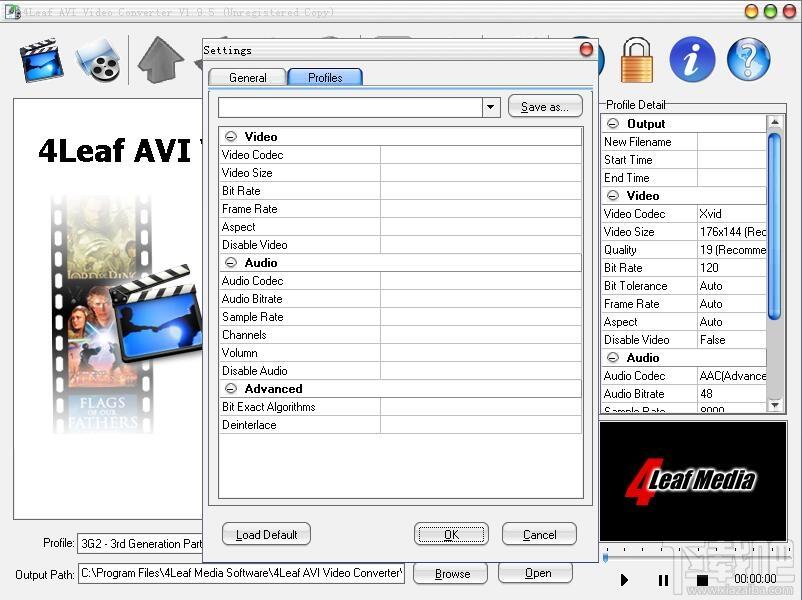Stop the preview playback
Image resolution: width=802 pixels, height=600 pixels.
[x=702, y=580]
